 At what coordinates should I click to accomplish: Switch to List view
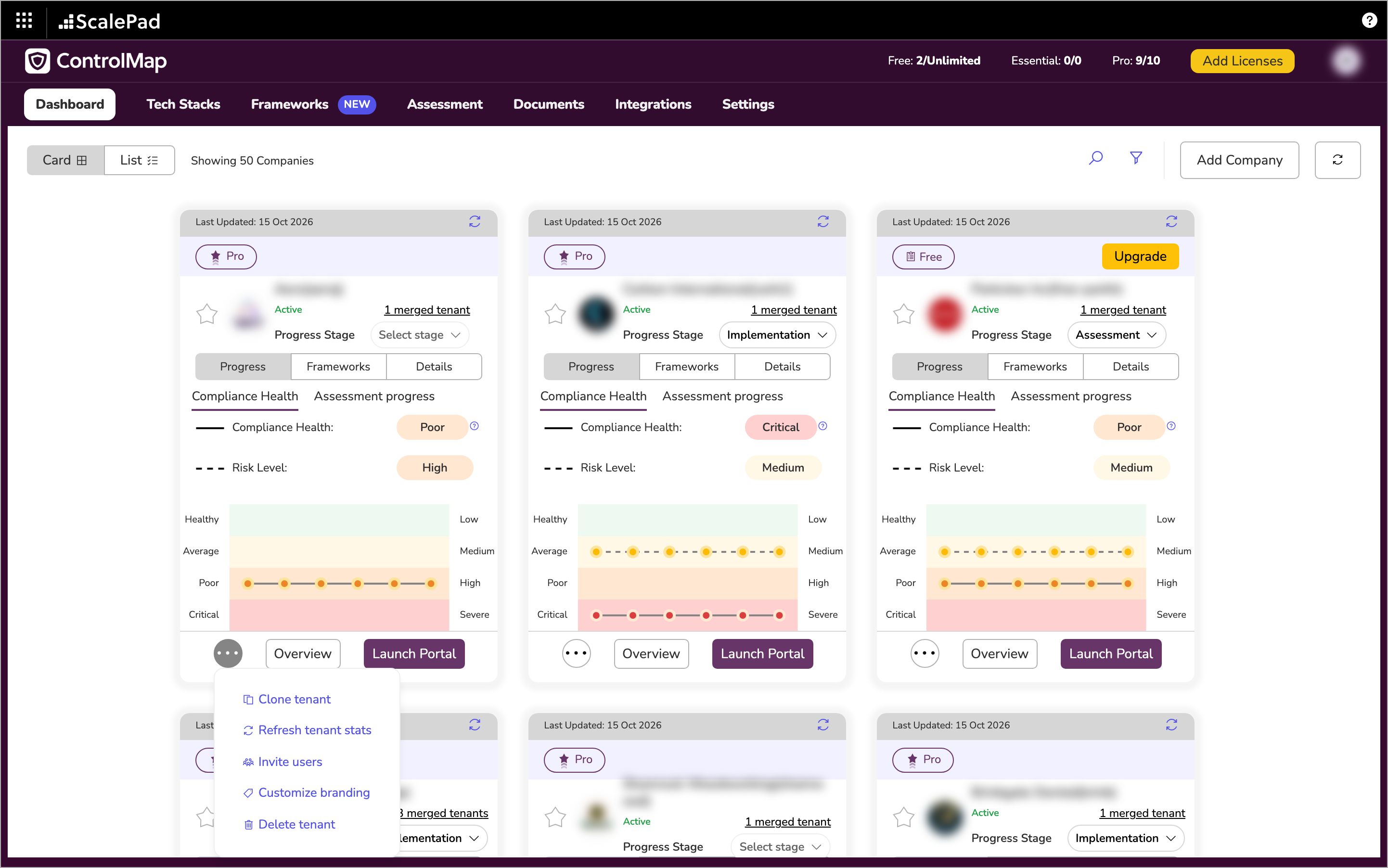coord(139,160)
